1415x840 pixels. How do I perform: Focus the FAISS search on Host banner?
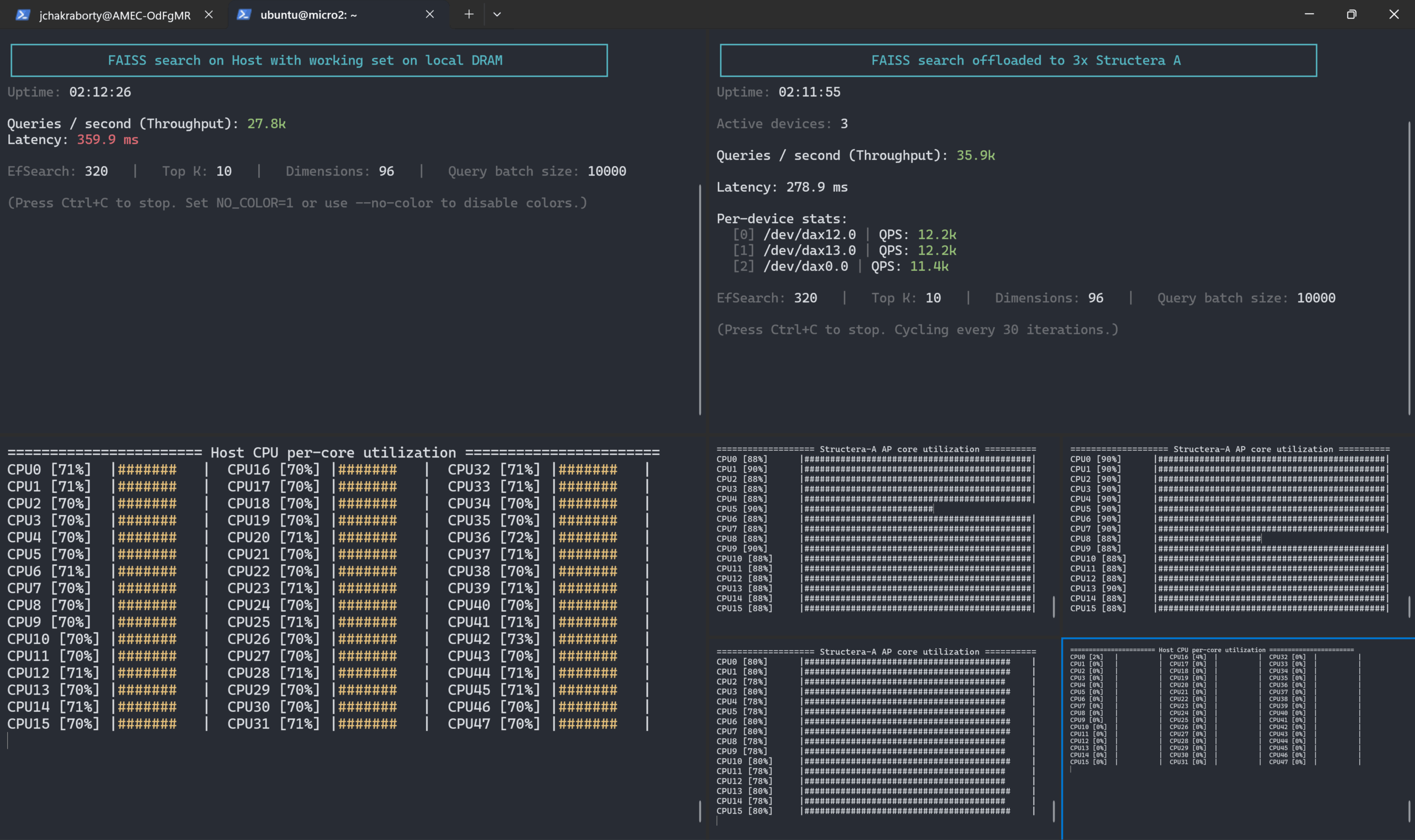(x=308, y=61)
